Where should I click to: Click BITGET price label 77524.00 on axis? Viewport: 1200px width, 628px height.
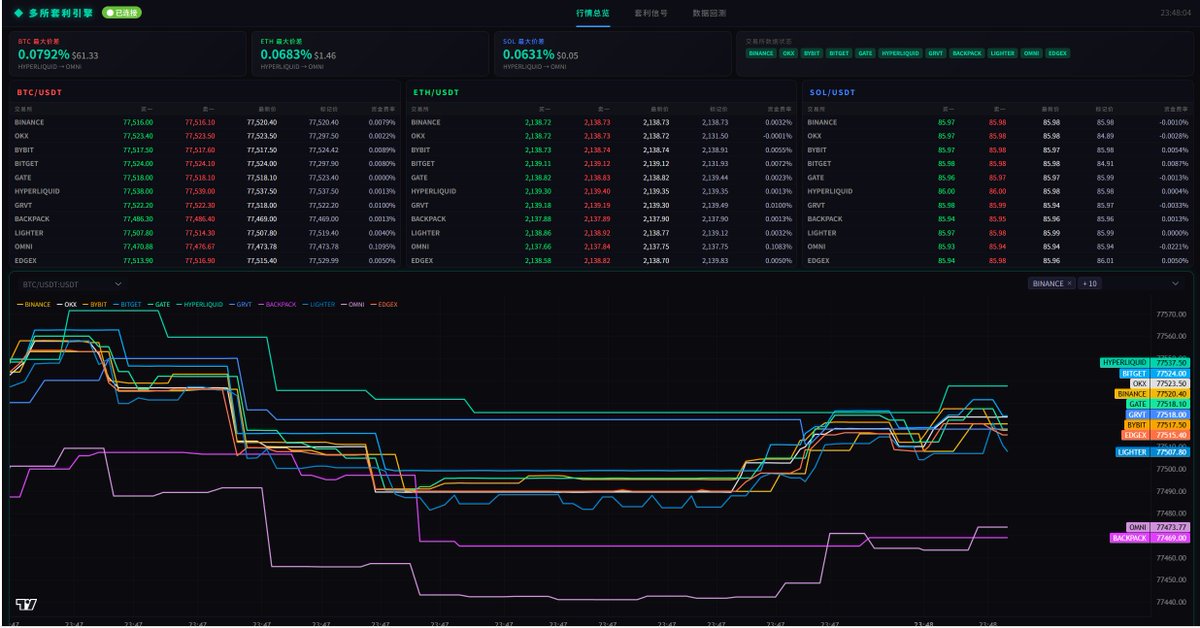coord(1154,373)
